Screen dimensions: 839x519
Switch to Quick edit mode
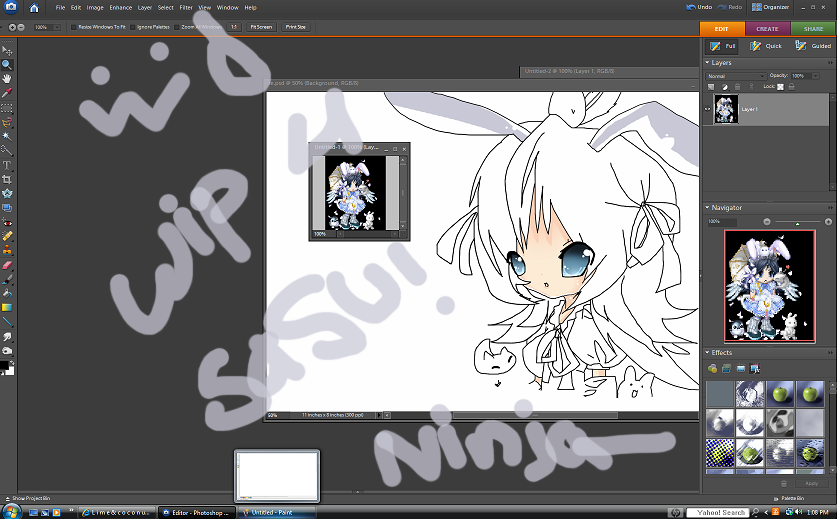pyautogui.click(x=766, y=46)
